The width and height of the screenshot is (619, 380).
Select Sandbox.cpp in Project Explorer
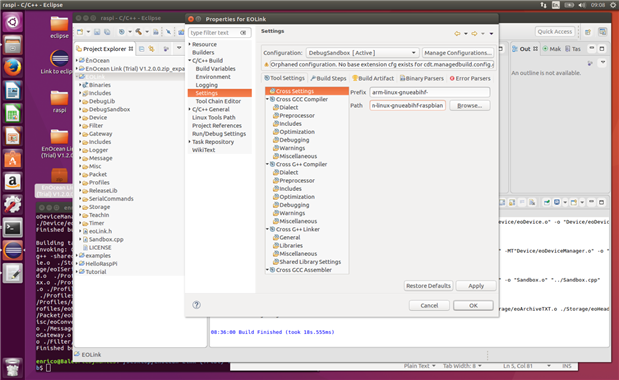[x=106, y=240]
